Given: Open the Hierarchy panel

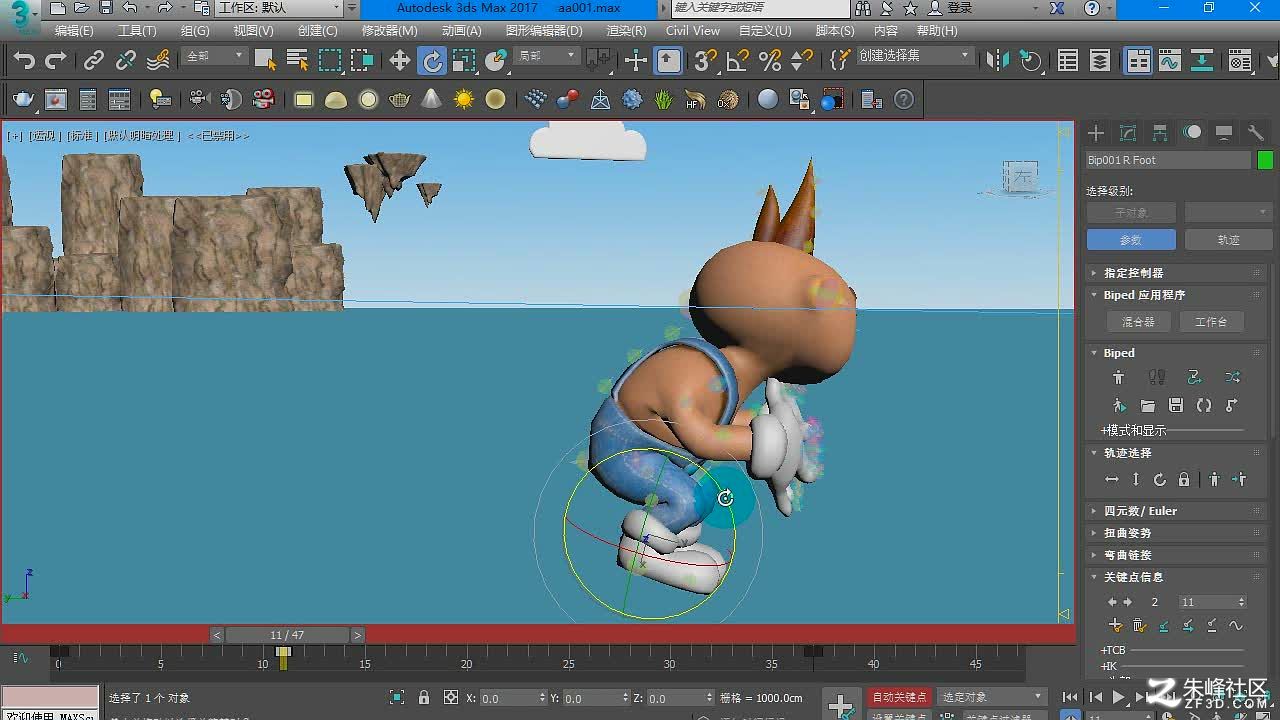Looking at the screenshot, I should (1160, 133).
